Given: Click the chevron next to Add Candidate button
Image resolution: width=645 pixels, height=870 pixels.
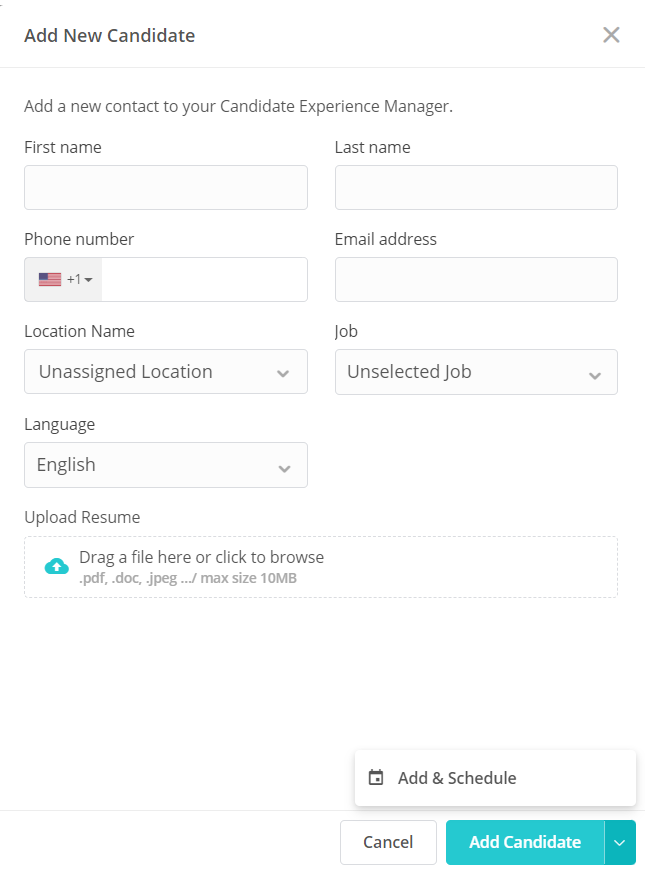Looking at the screenshot, I should 621,842.
